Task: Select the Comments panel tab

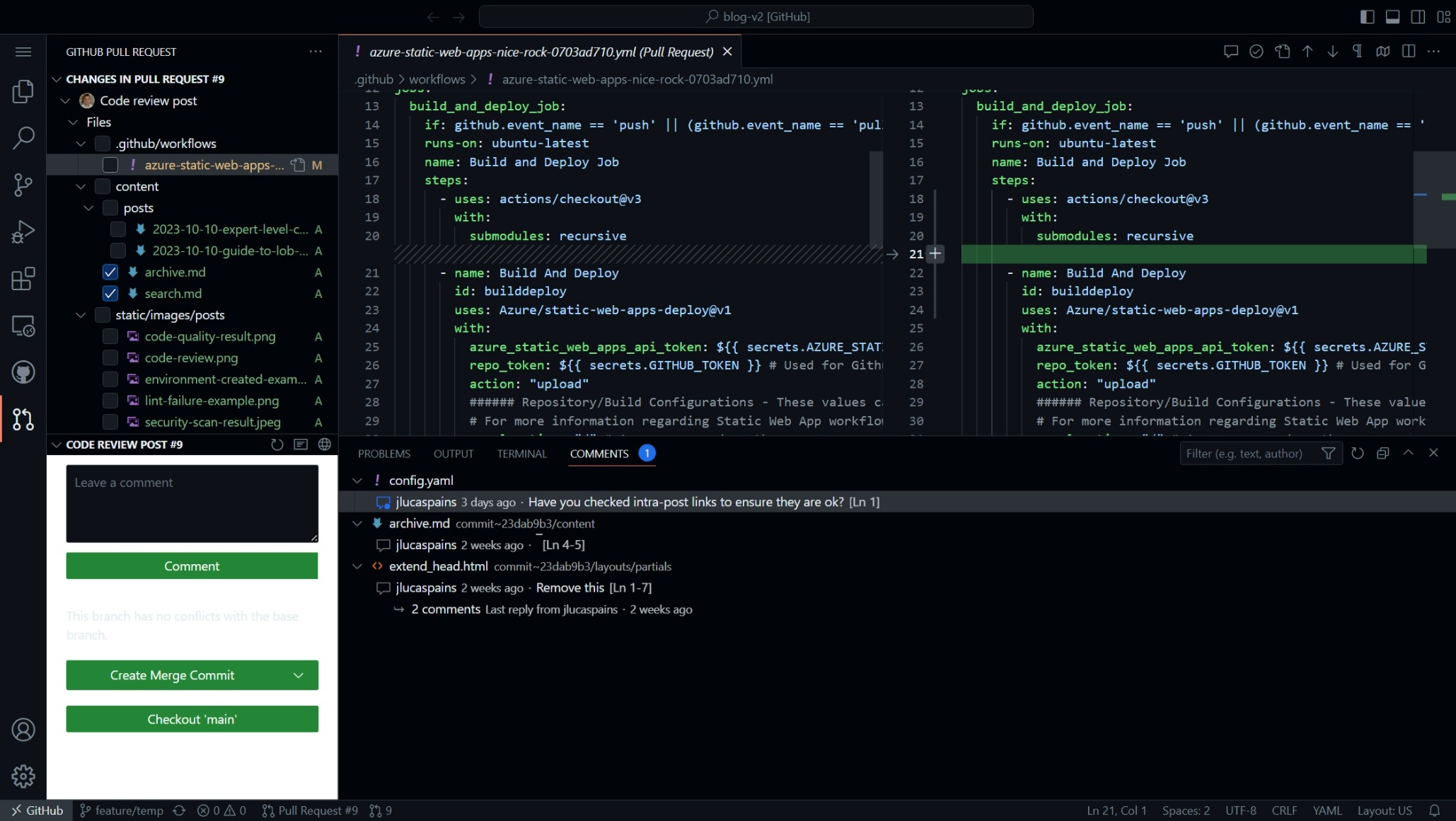Action: 599,454
